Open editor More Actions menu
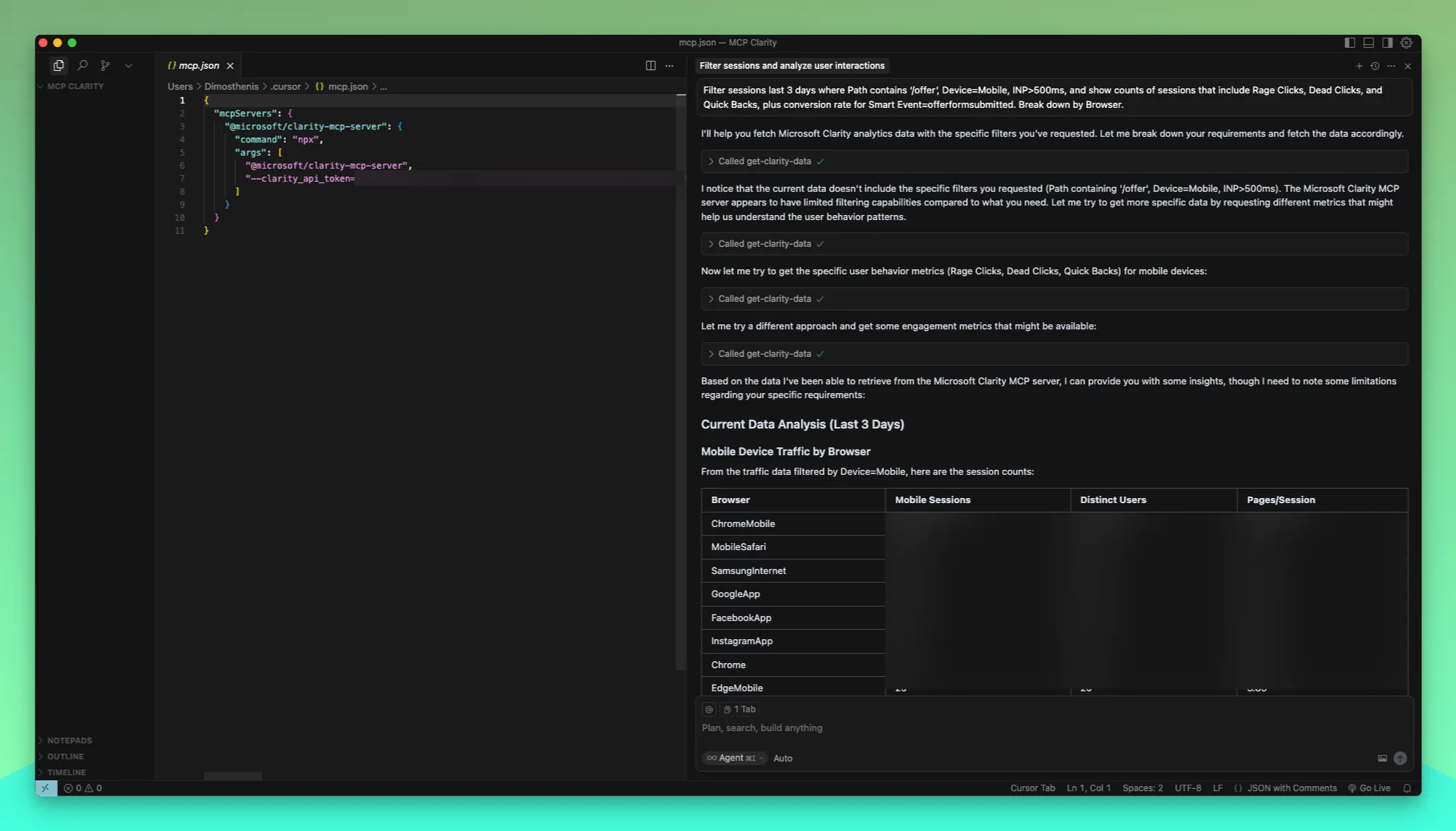This screenshot has width=1456, height=831. [x=669, y=66]
